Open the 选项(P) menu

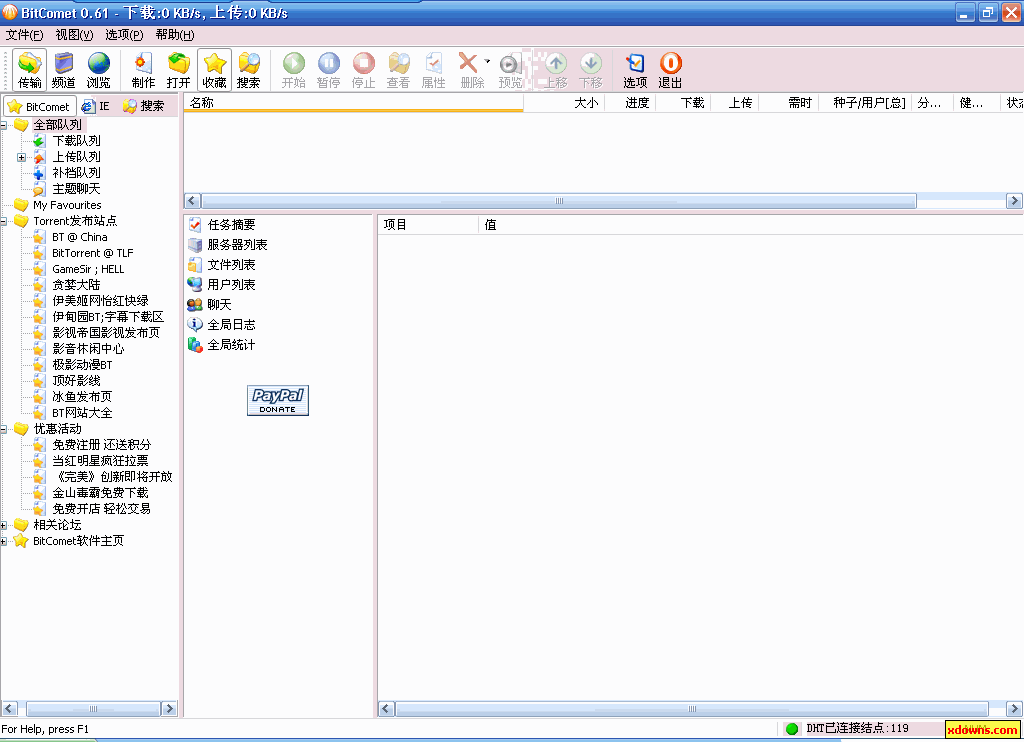tap(124, 35)
